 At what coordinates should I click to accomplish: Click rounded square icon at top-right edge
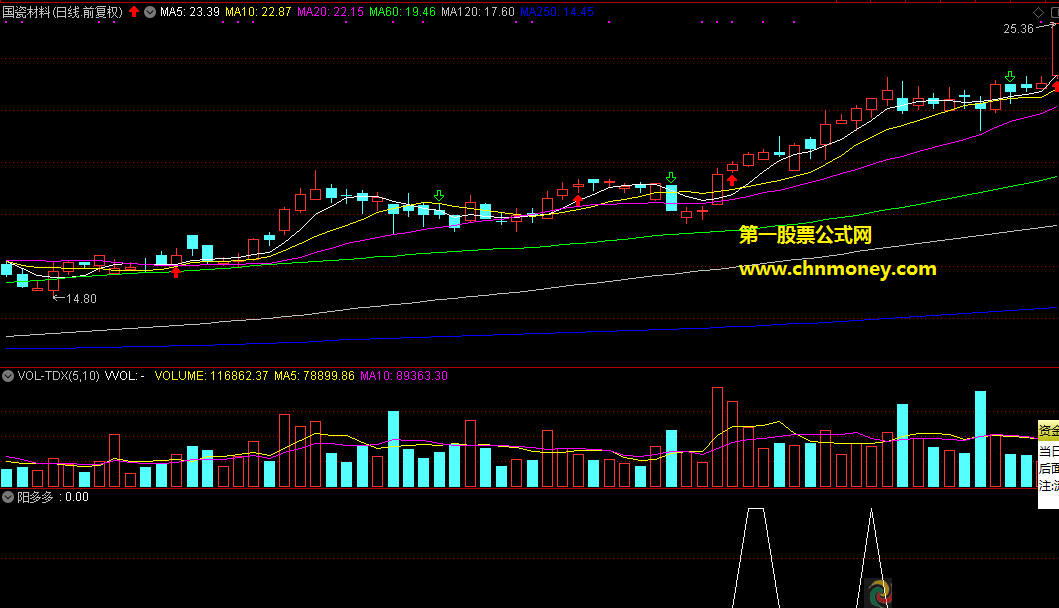[x=1054, y=12]
